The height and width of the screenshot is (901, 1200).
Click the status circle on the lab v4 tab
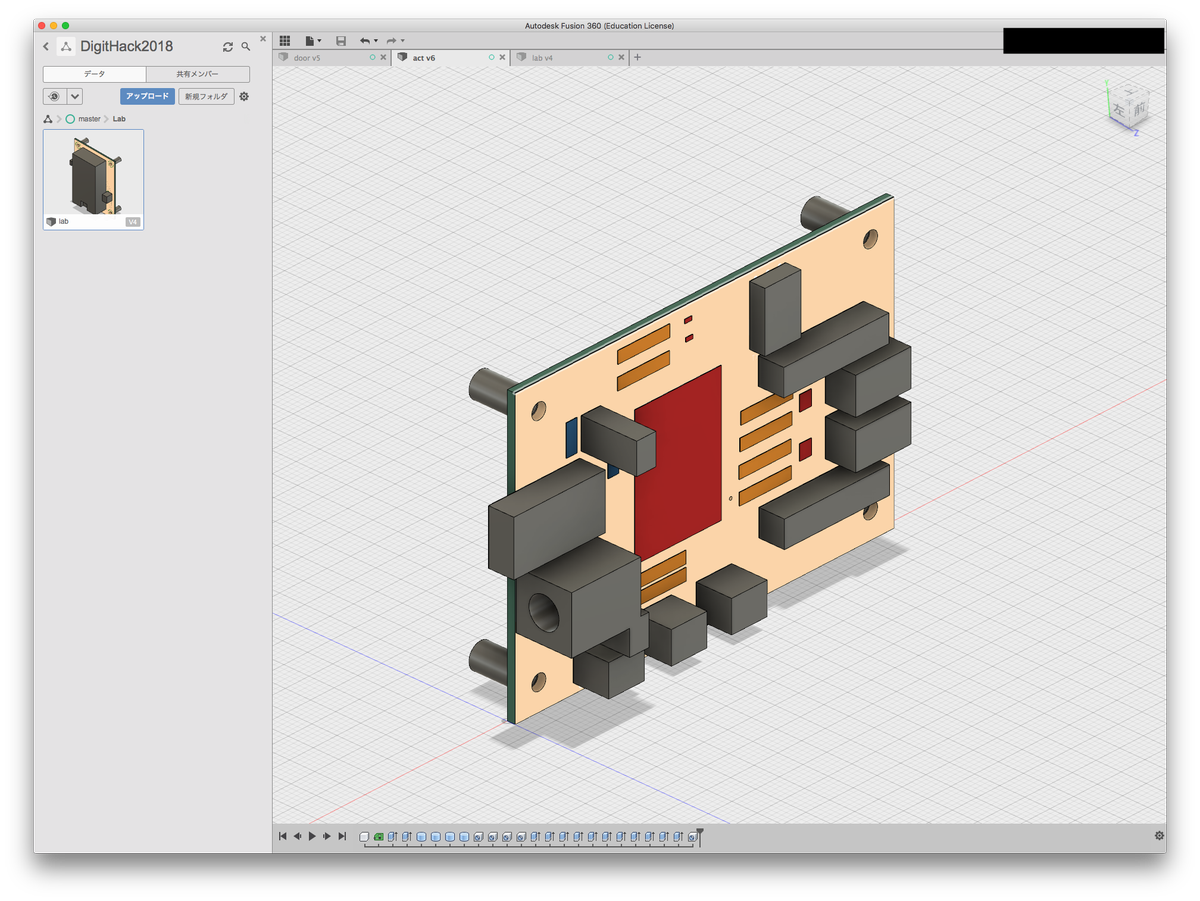point(609,57)
